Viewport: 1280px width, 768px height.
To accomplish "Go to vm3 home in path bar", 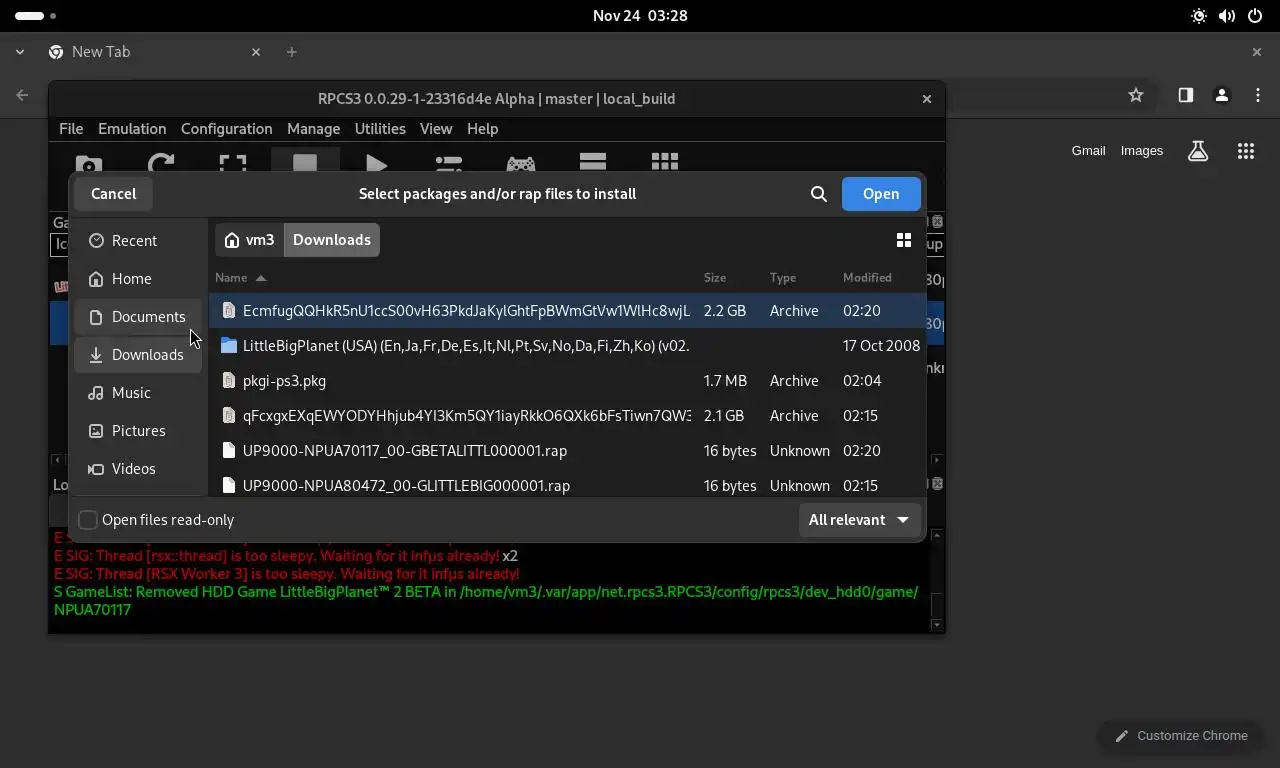I will (x=250, y=240).
